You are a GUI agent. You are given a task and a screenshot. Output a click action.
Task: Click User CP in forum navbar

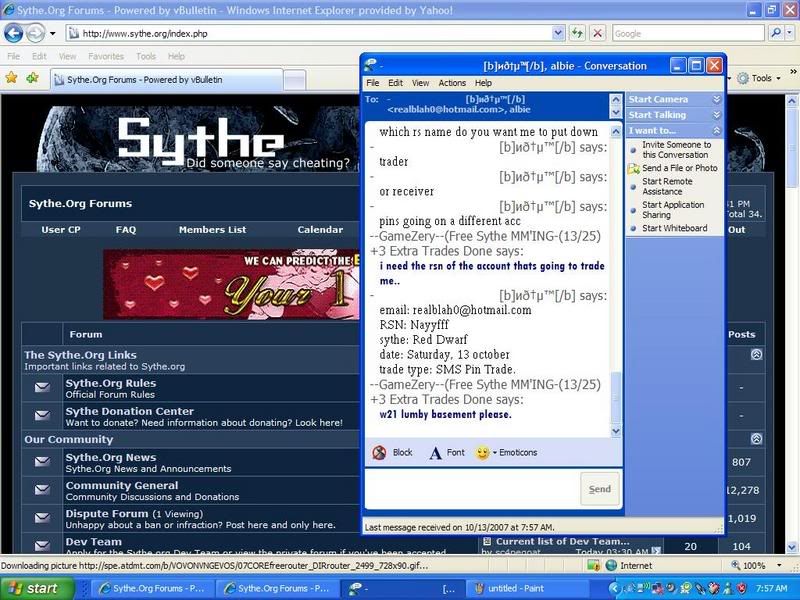point(61,230)
